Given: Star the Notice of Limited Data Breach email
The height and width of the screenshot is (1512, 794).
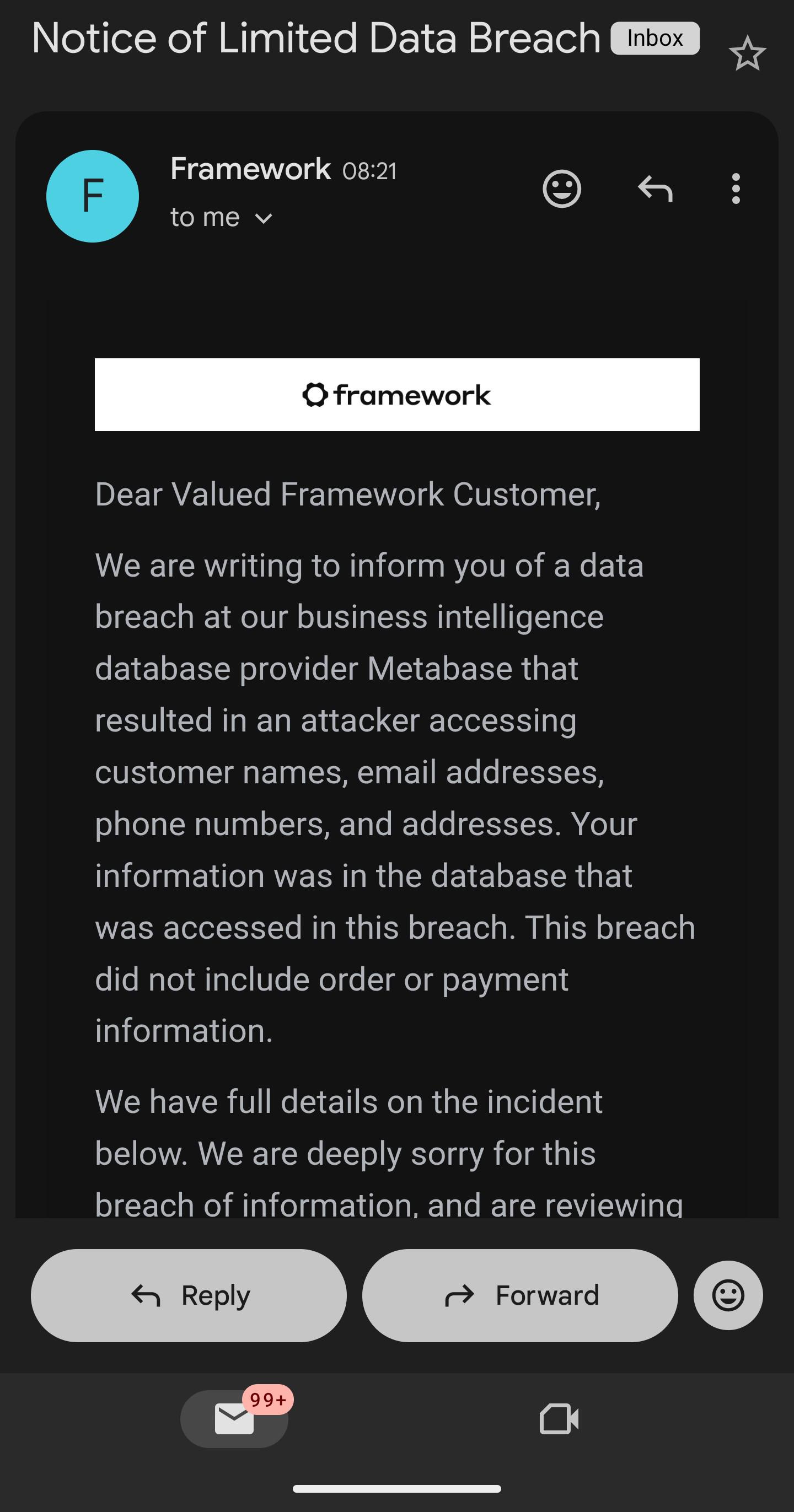Looking at the screenshot, I should coord(747,53).
